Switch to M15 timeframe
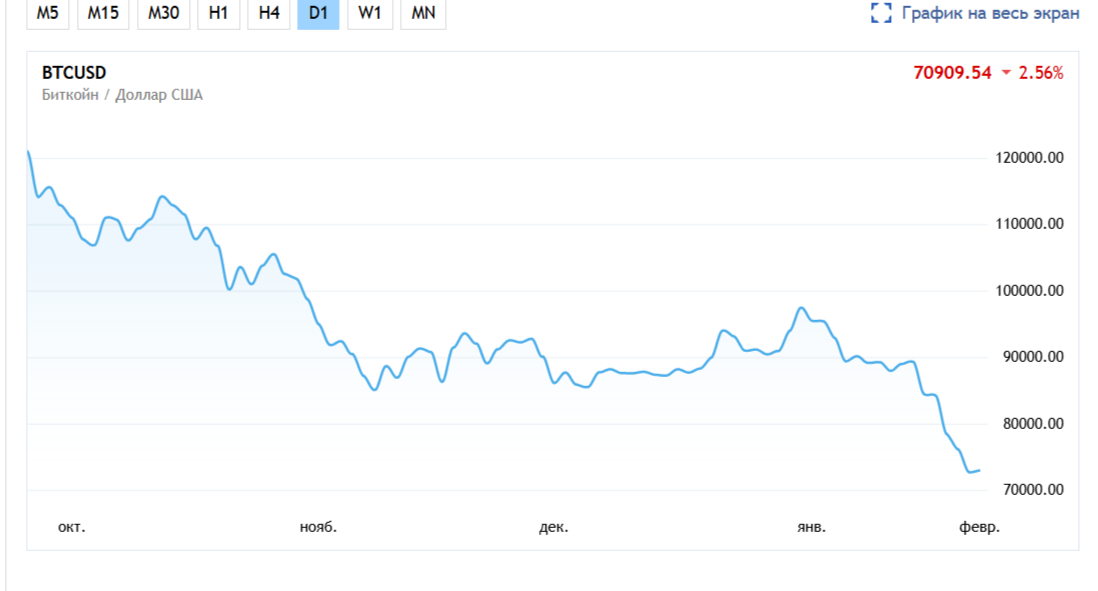 pyautogui.click(x=103, y=14)
